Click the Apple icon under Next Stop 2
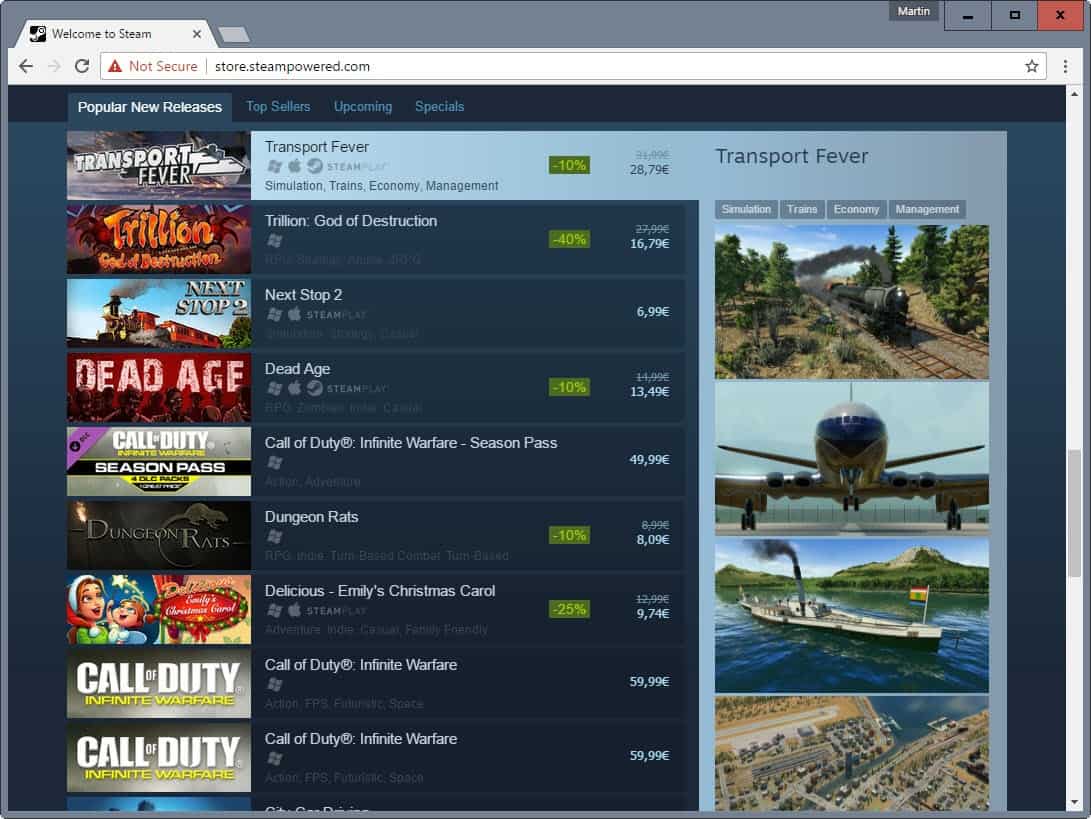 pyautogui.click(x=295, y=314)
